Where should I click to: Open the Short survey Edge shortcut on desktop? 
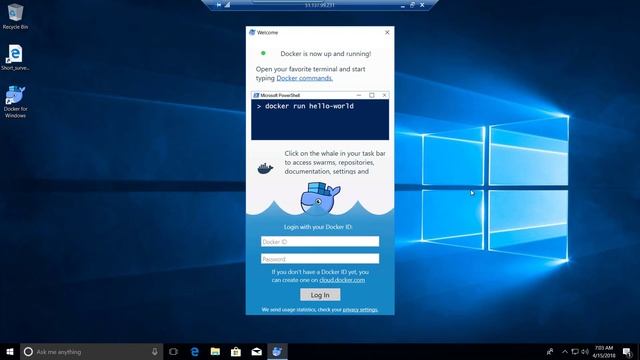[x=15, y=57]
